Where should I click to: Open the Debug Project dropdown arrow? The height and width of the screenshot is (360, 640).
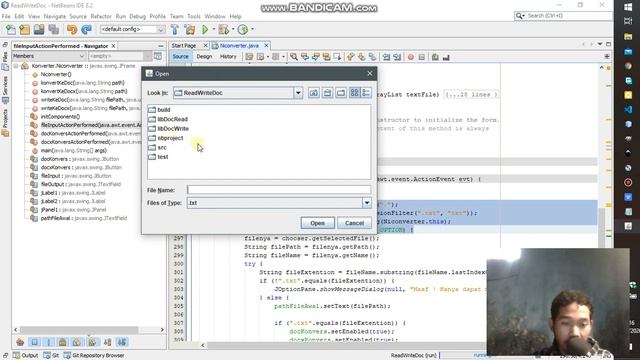[x=233, y=29]
